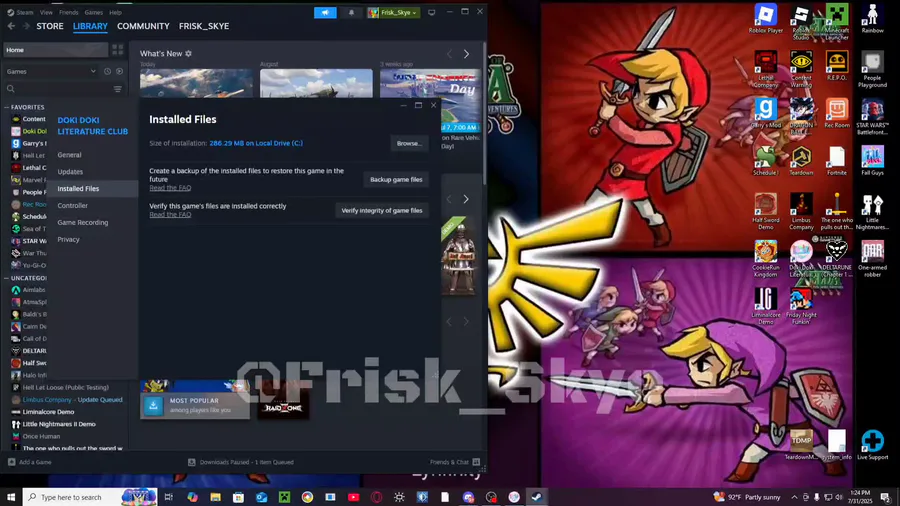The width and height of the screenshot is (900, 506).
Task: Open the Friends & Chat icon
Action: (476, 462)
